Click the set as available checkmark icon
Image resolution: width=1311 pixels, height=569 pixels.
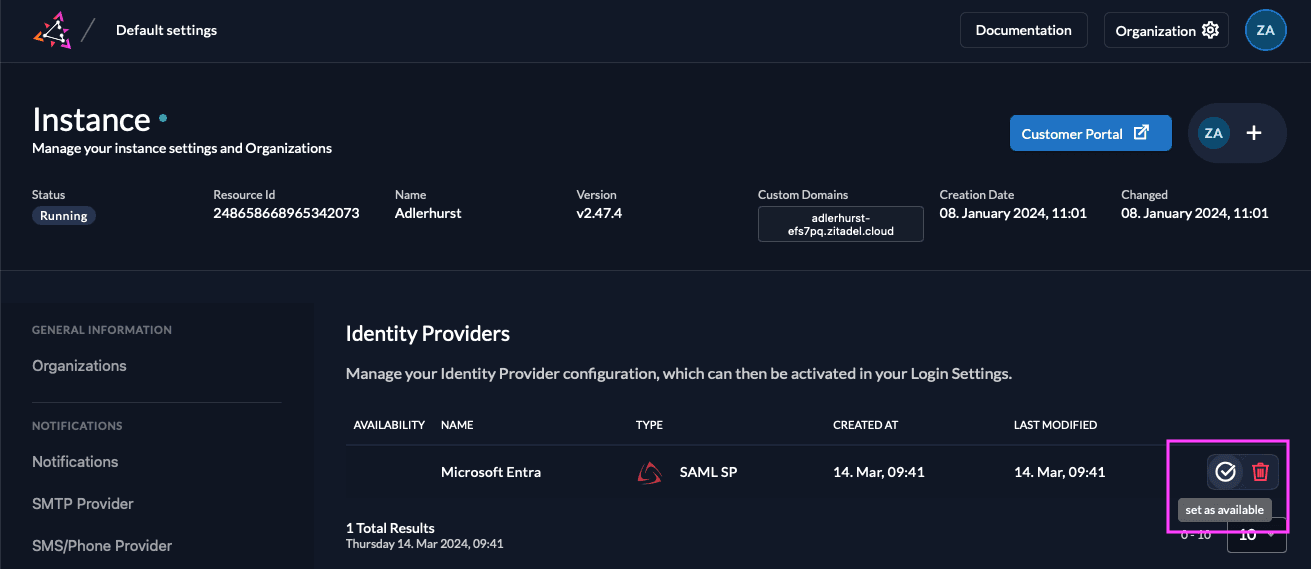tap(1225, 472)
